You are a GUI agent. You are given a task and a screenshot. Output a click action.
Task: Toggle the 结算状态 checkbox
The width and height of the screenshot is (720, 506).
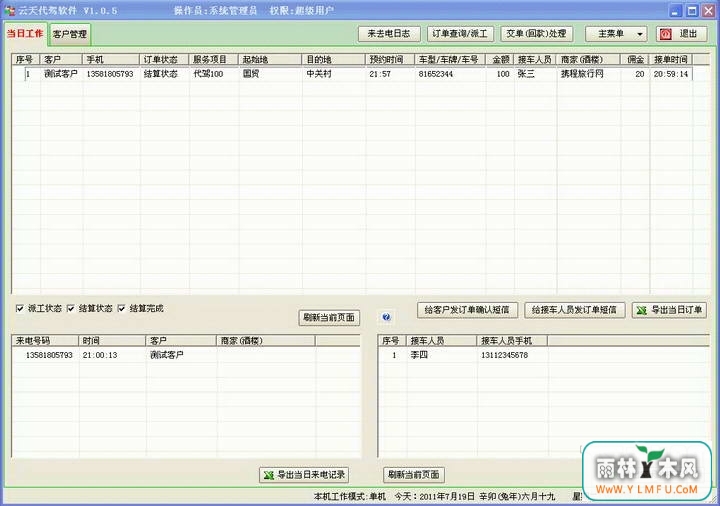click(x=71, y=309)
